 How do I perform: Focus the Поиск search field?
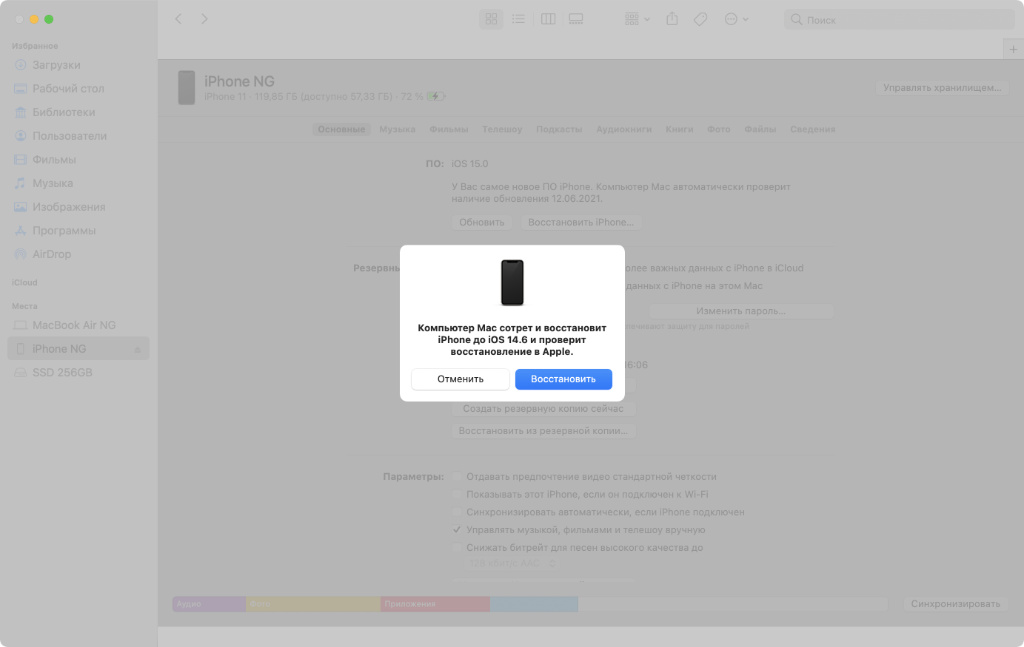(x=899, y=20)
